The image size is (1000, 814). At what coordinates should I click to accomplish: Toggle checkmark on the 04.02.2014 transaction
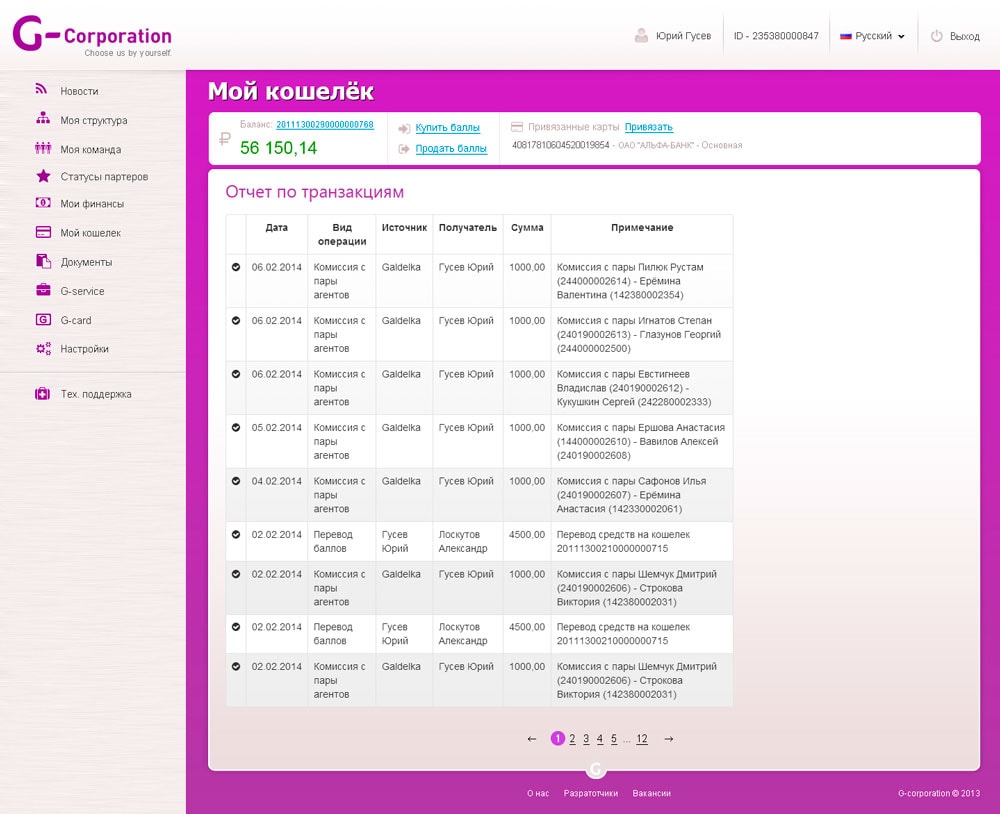coord(236,481)
